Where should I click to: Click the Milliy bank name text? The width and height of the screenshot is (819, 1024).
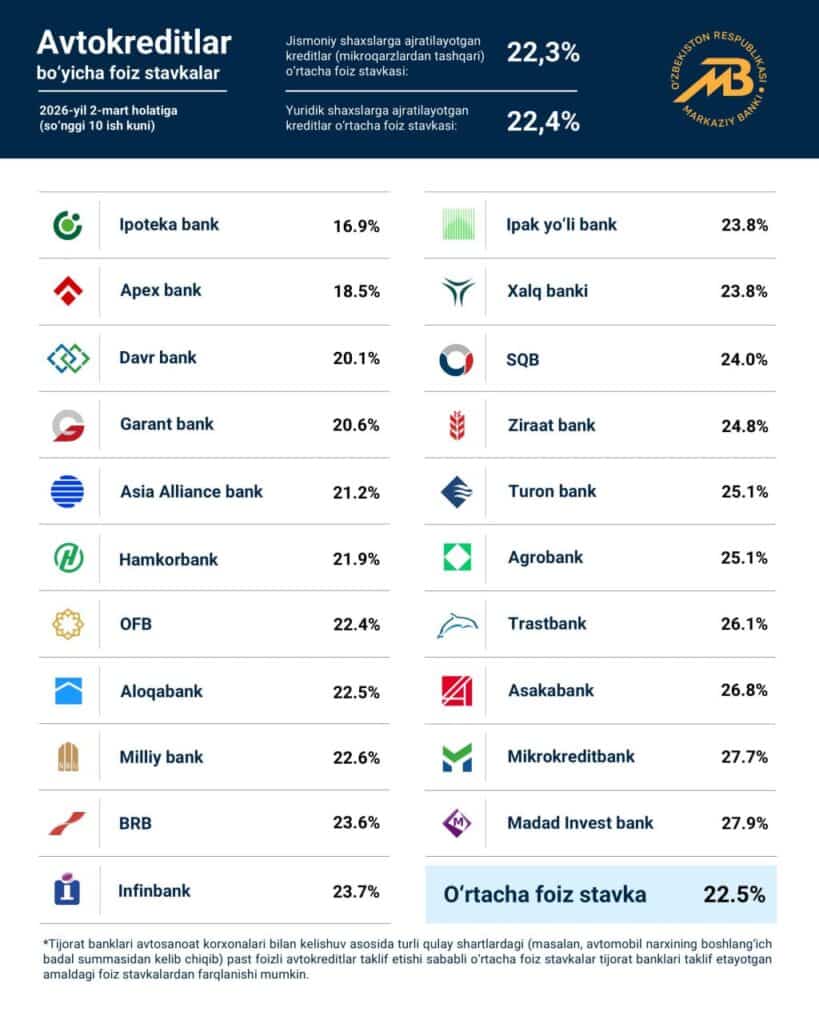[x=161, y=757]
